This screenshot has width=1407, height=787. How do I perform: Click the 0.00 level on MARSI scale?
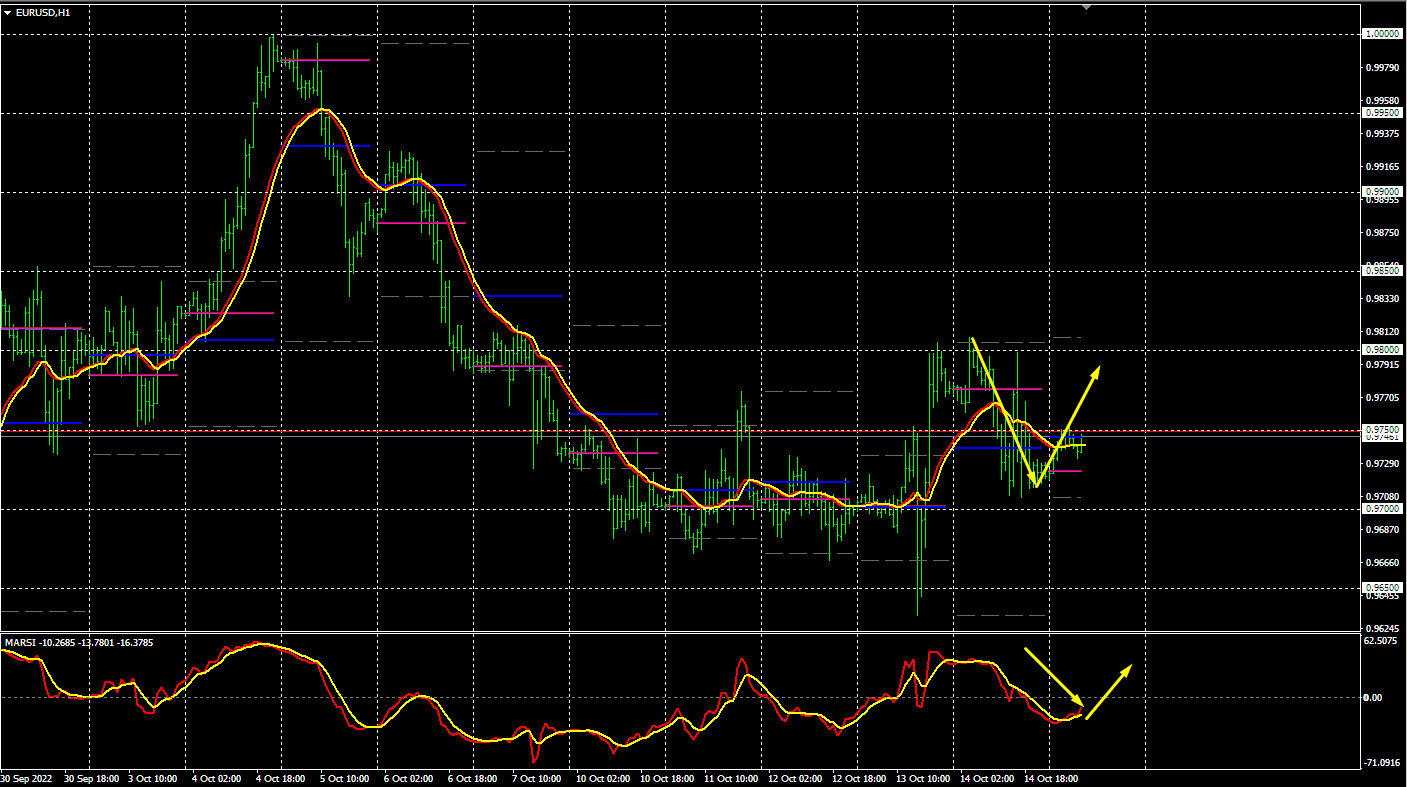coord(1373,698)
